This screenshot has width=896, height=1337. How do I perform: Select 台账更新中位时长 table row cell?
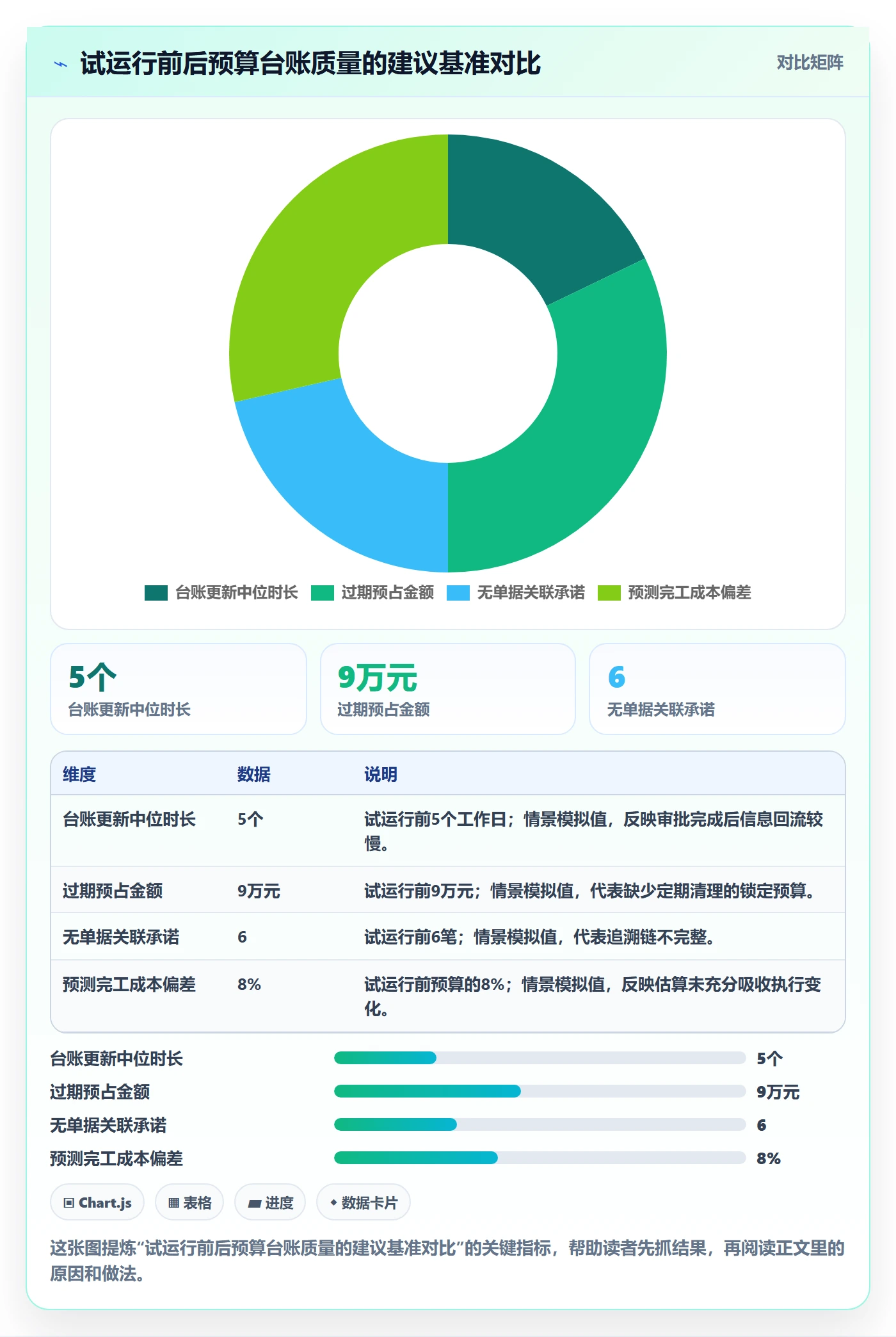pyautogui.click(x=129, y=819)
